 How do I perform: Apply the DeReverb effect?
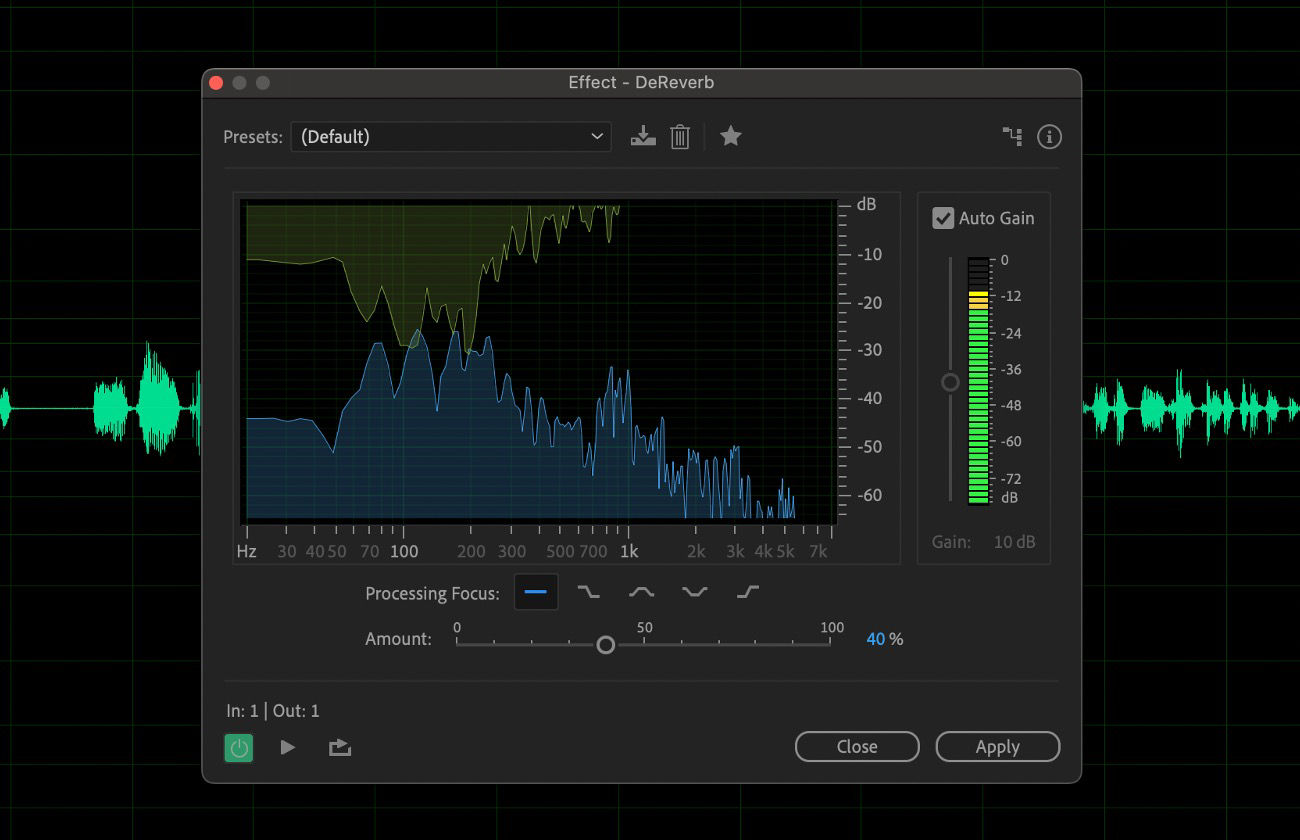pyautogui.click(x=997, y=746)
